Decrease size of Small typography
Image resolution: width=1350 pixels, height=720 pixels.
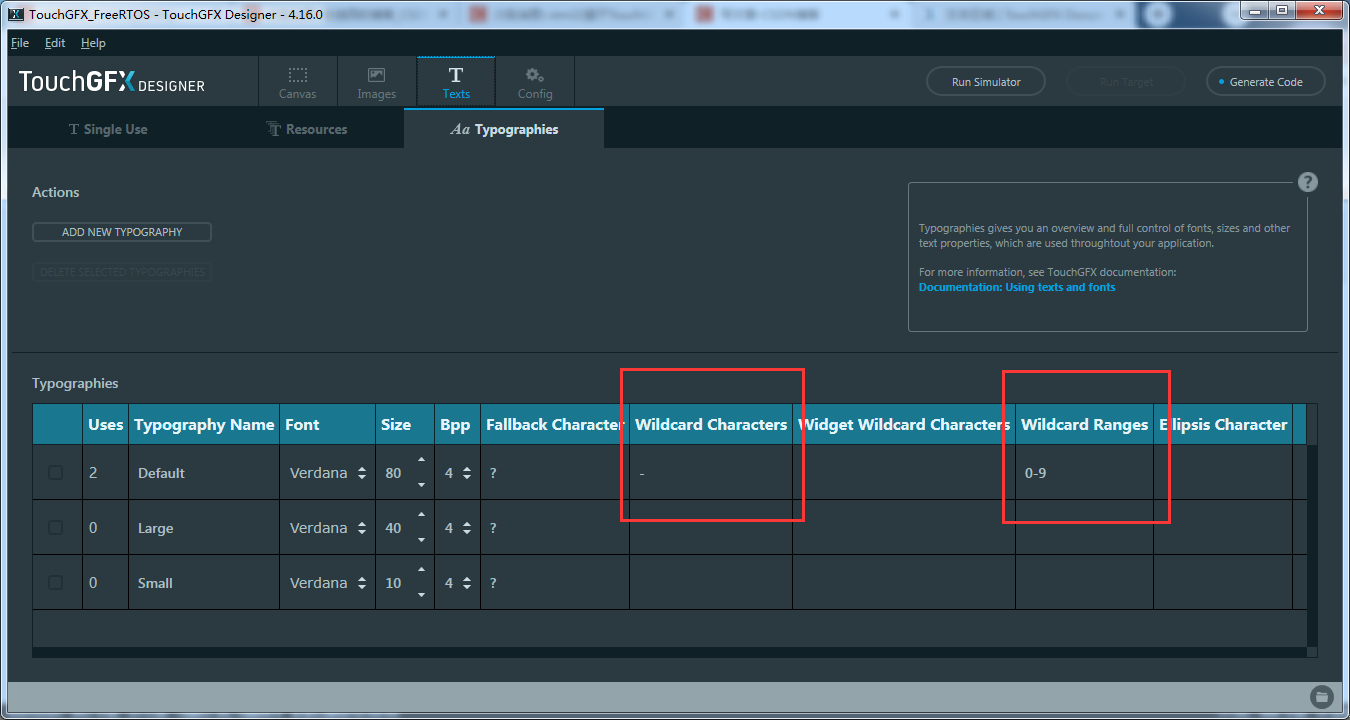(421, 595)
